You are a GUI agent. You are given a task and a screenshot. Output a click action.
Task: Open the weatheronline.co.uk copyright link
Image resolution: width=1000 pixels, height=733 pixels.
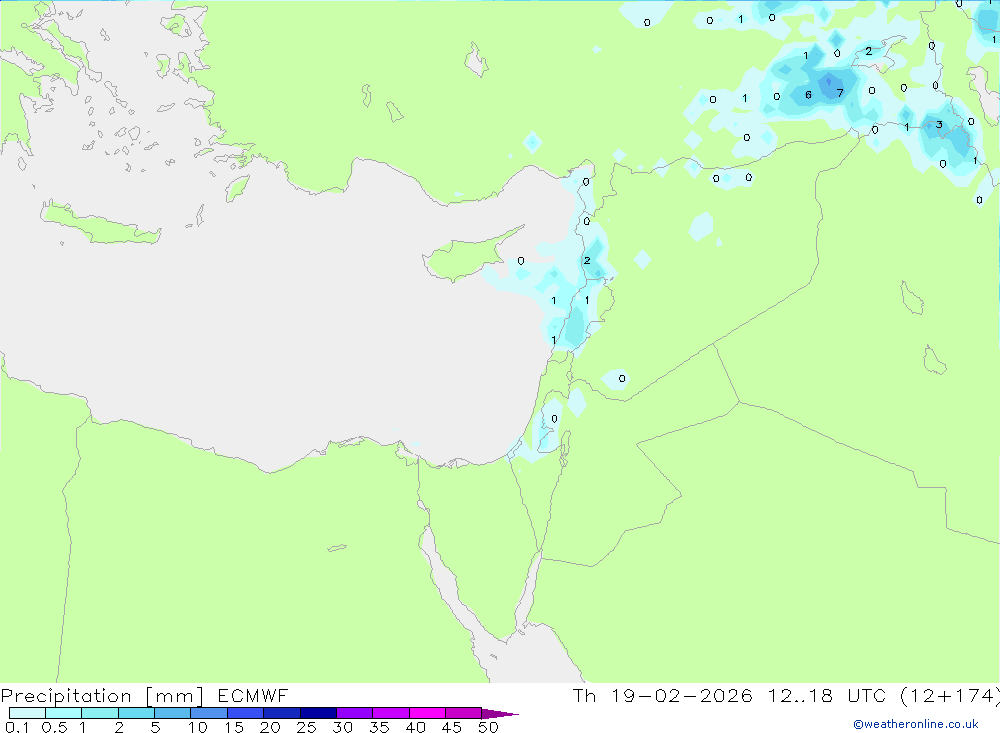pyautogui.click(x=916, y=724)
